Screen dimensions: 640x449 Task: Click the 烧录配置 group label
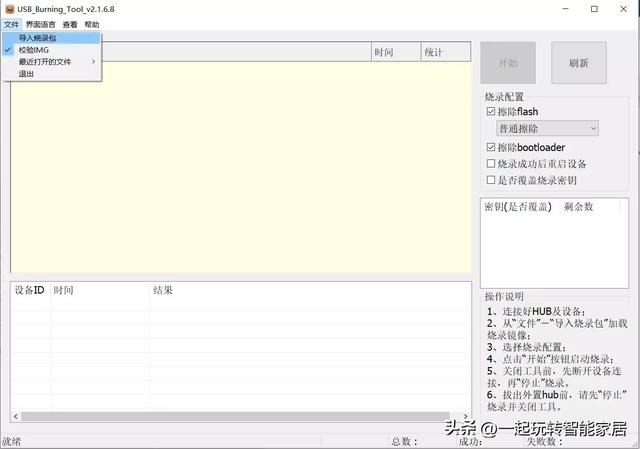(504, 97)
